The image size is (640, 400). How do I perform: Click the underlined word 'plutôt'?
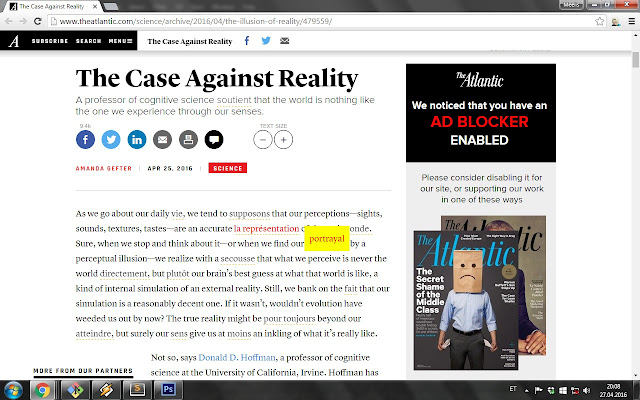click(x=178, y=273)
